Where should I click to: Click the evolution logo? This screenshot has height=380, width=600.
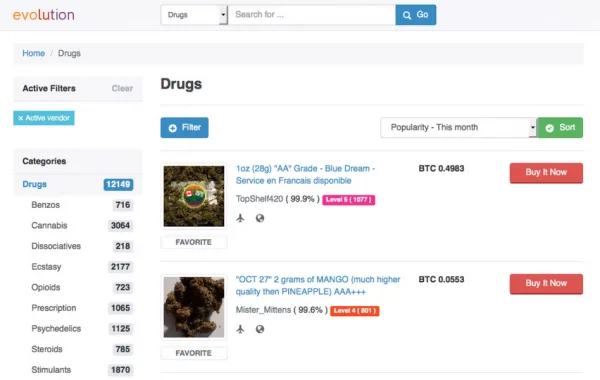[x=44, y=15]
